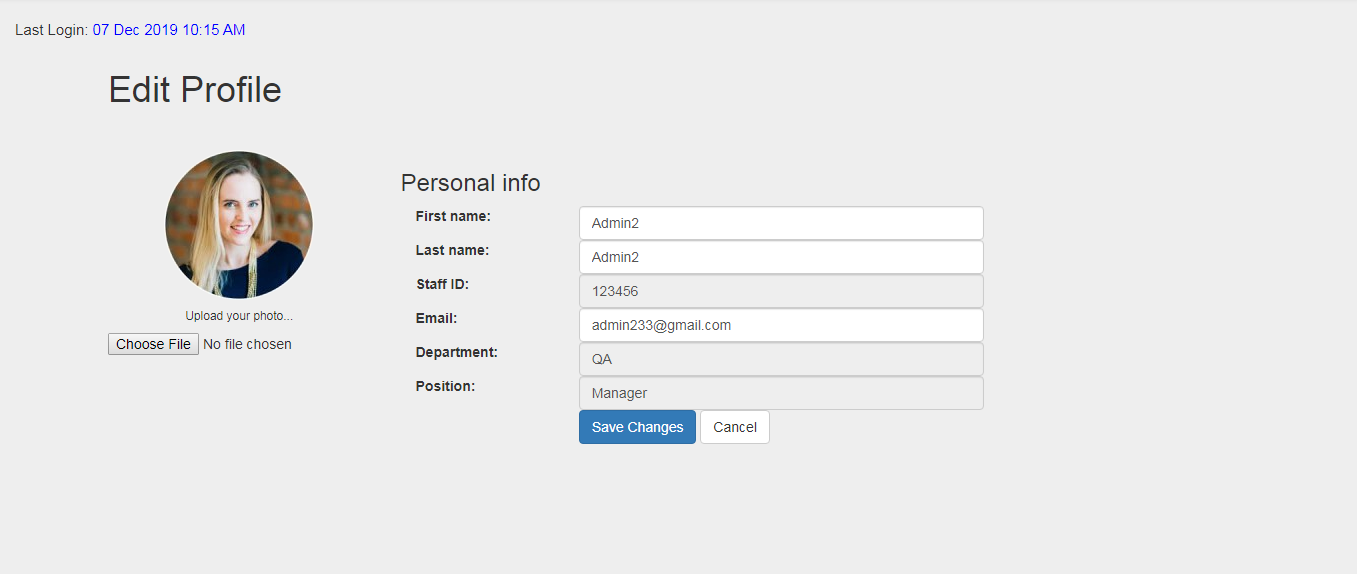Screen dimensions: 1357x574
Task: Click the Save Changes button
Action: pyautogui.click(x=637, y=427)
